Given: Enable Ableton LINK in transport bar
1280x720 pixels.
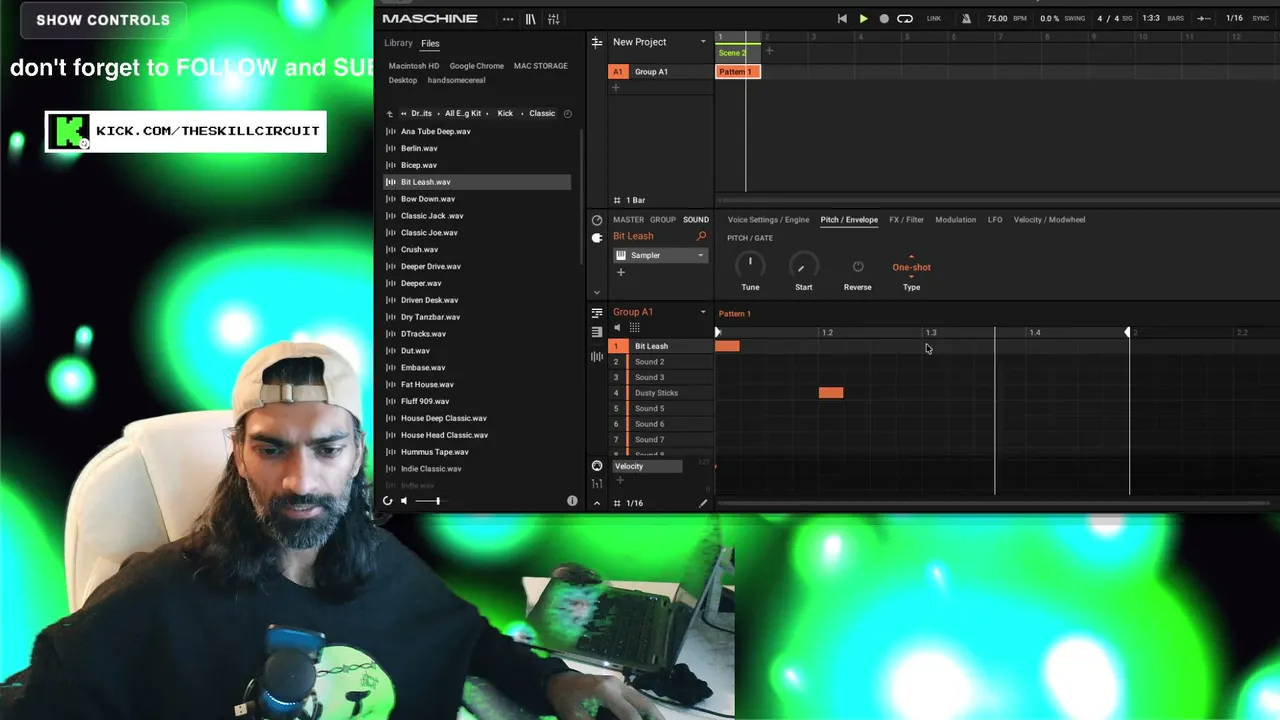Looking at the screenshot, I should [934, 19].
